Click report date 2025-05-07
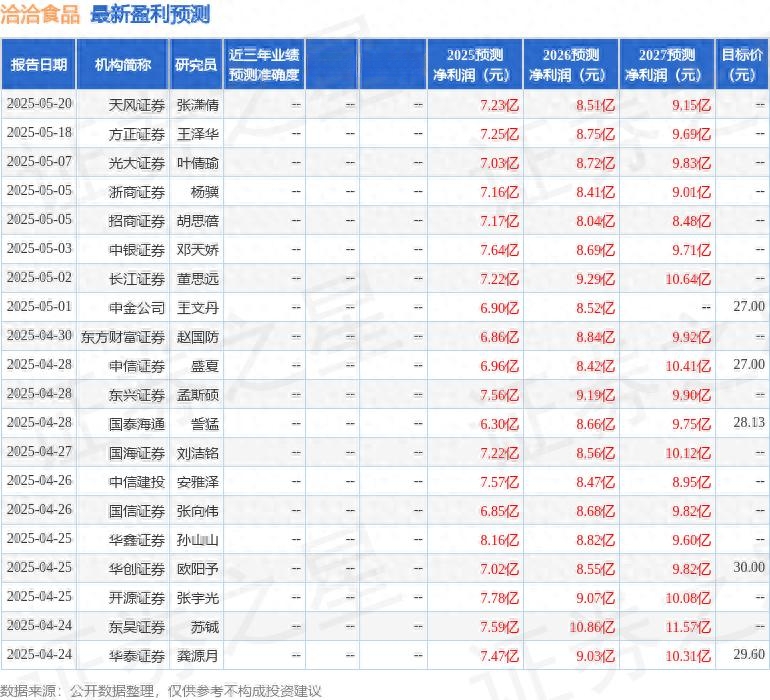The image size is (770, 700). click(39, 162)
